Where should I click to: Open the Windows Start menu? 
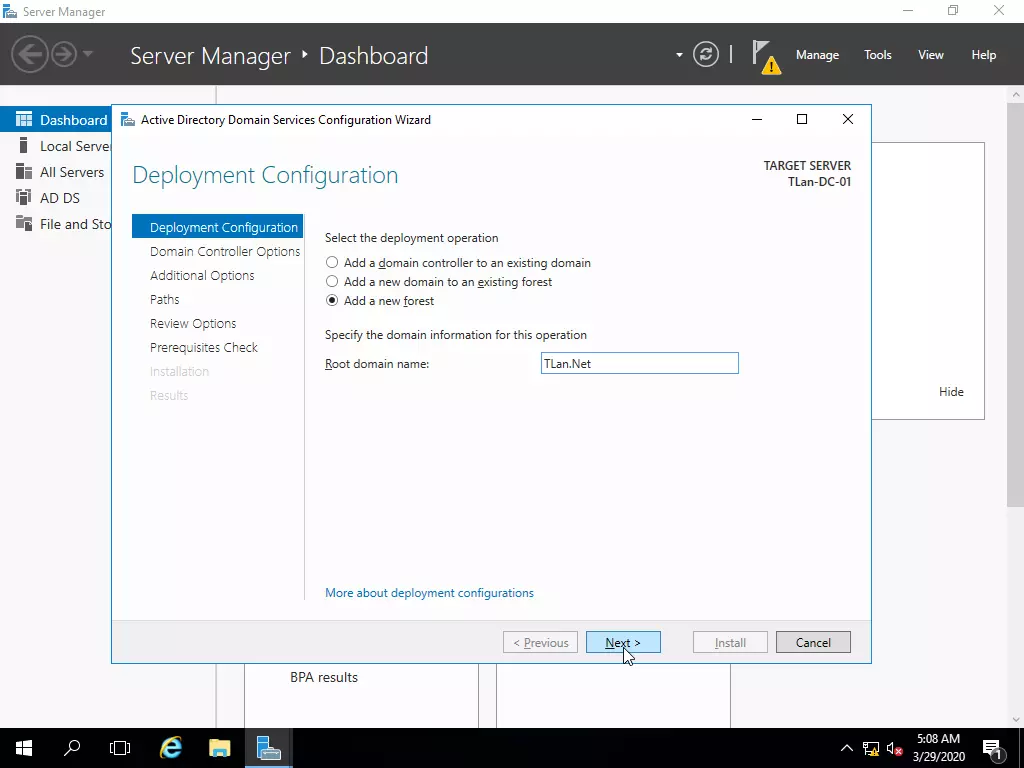(x=24, y=748)
